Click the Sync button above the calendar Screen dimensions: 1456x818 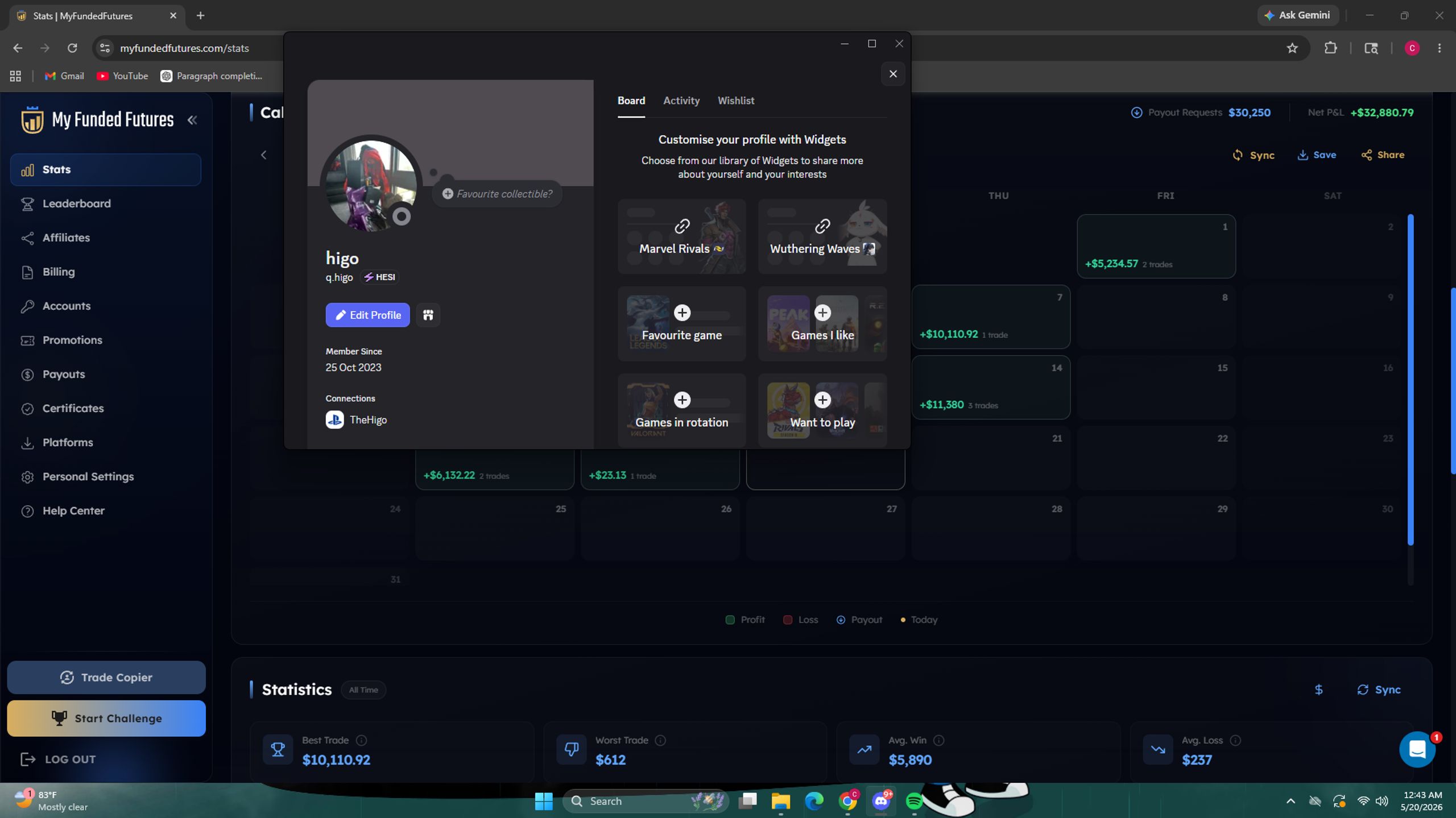[1254, 155]
